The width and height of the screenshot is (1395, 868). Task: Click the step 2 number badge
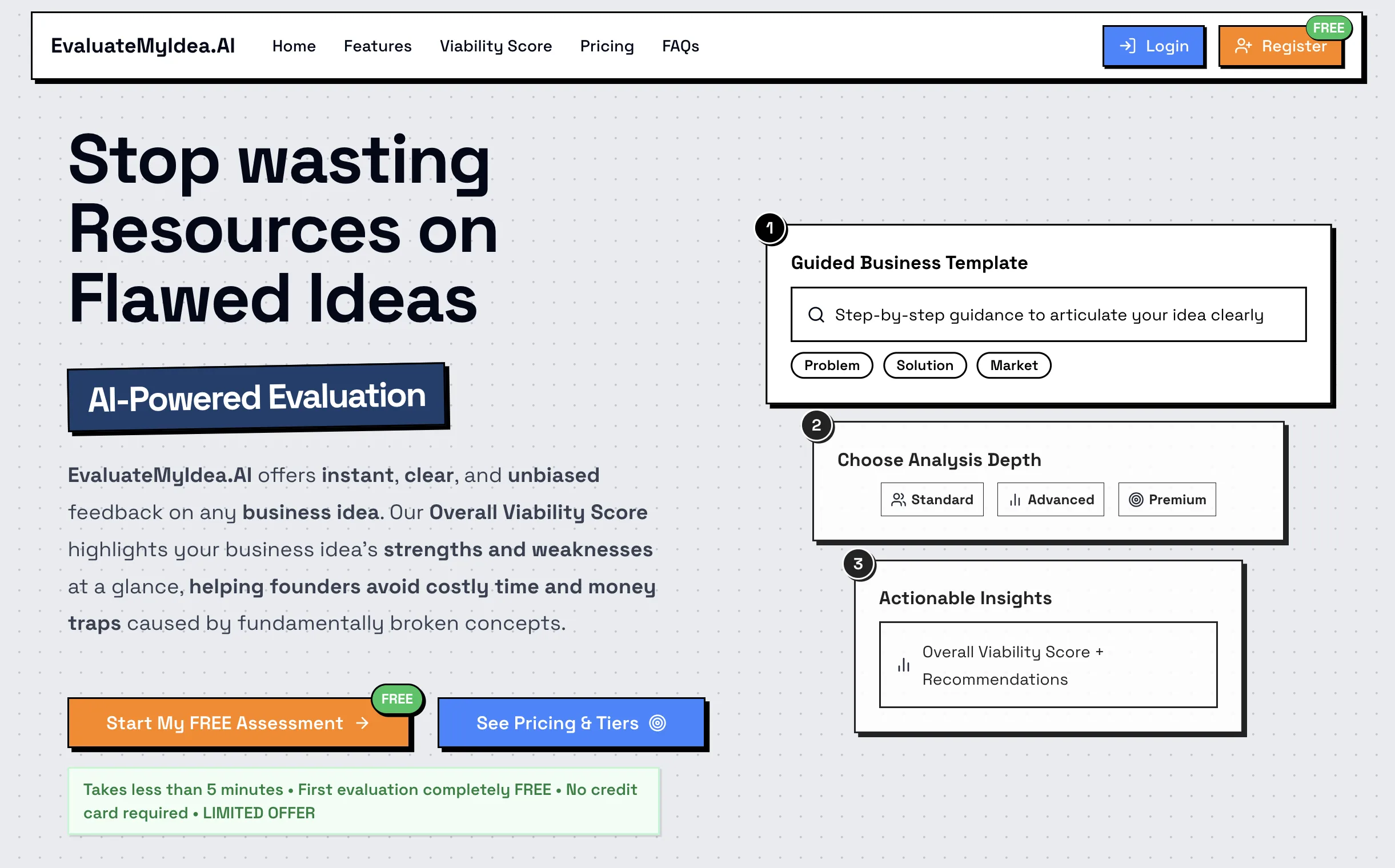point(816,425)
